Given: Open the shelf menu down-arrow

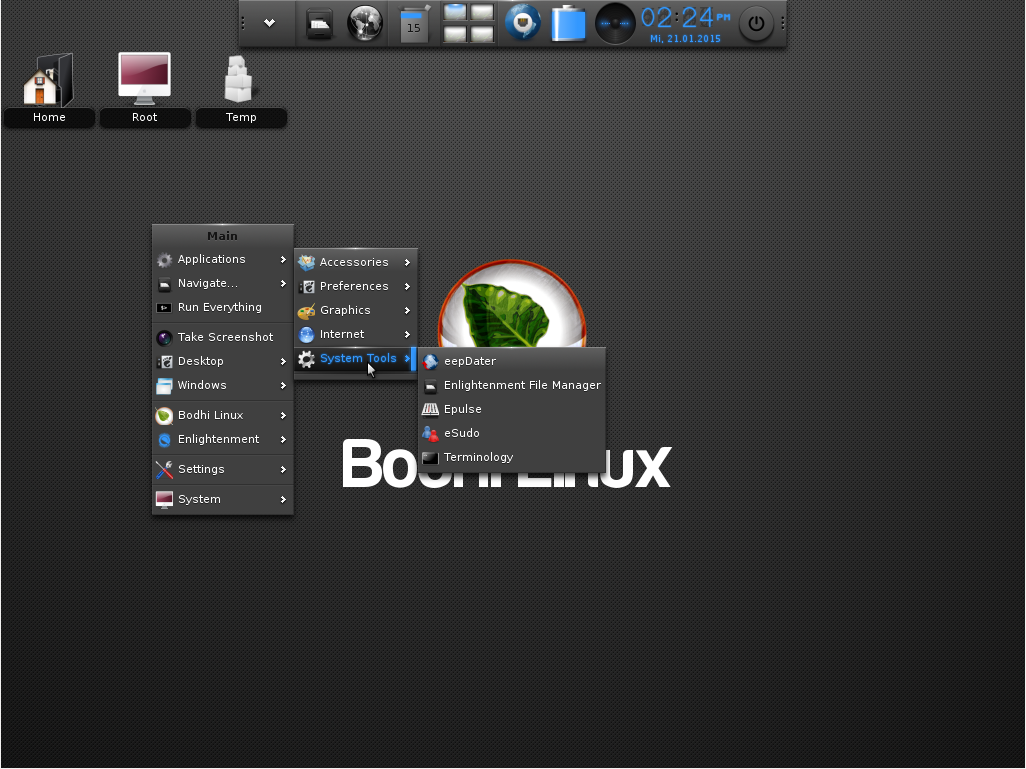Looking at the screenshot, I should (269, 23).
